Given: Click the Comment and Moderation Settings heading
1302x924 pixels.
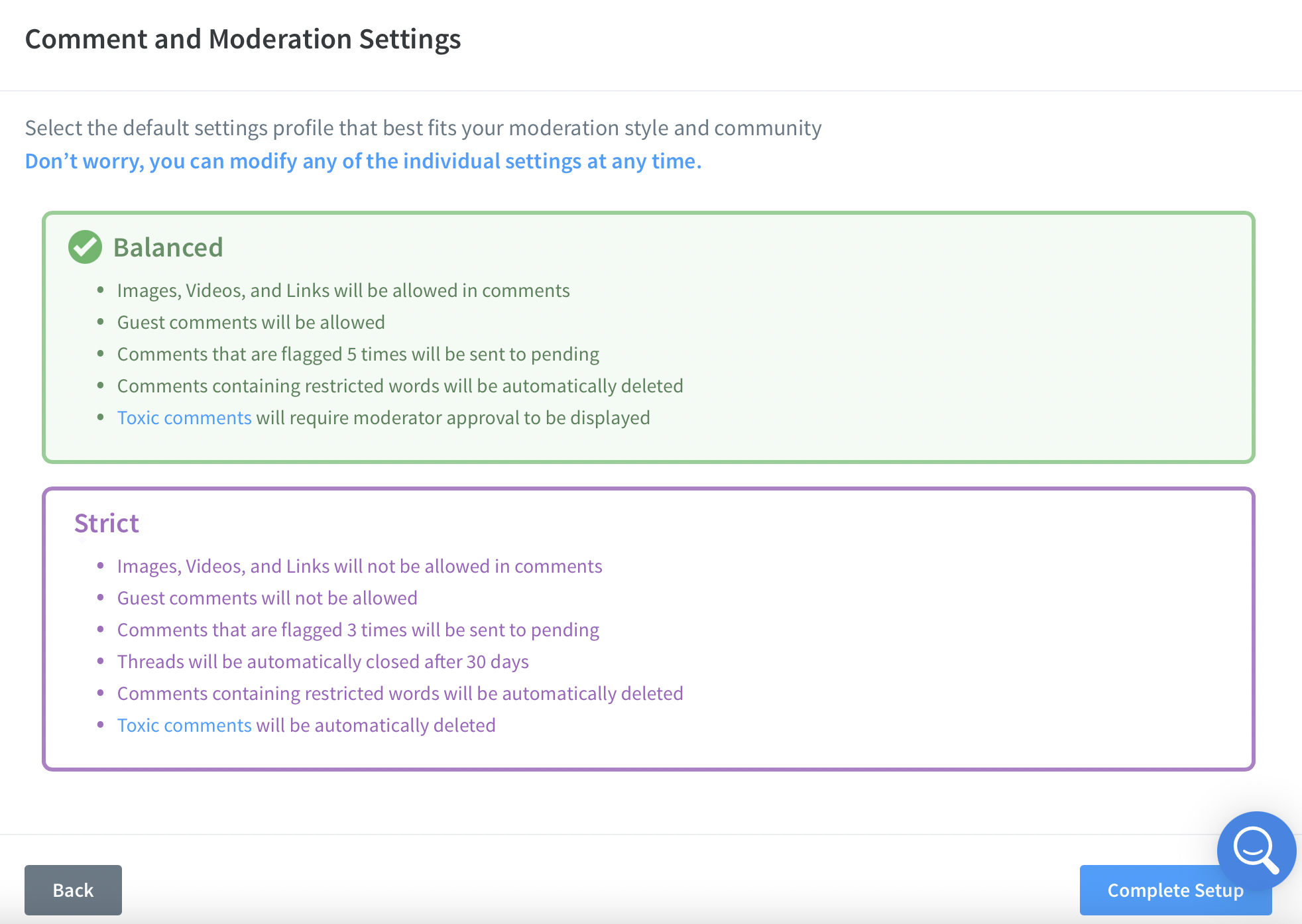Looking at the screenshot, I should pos(243,39).
